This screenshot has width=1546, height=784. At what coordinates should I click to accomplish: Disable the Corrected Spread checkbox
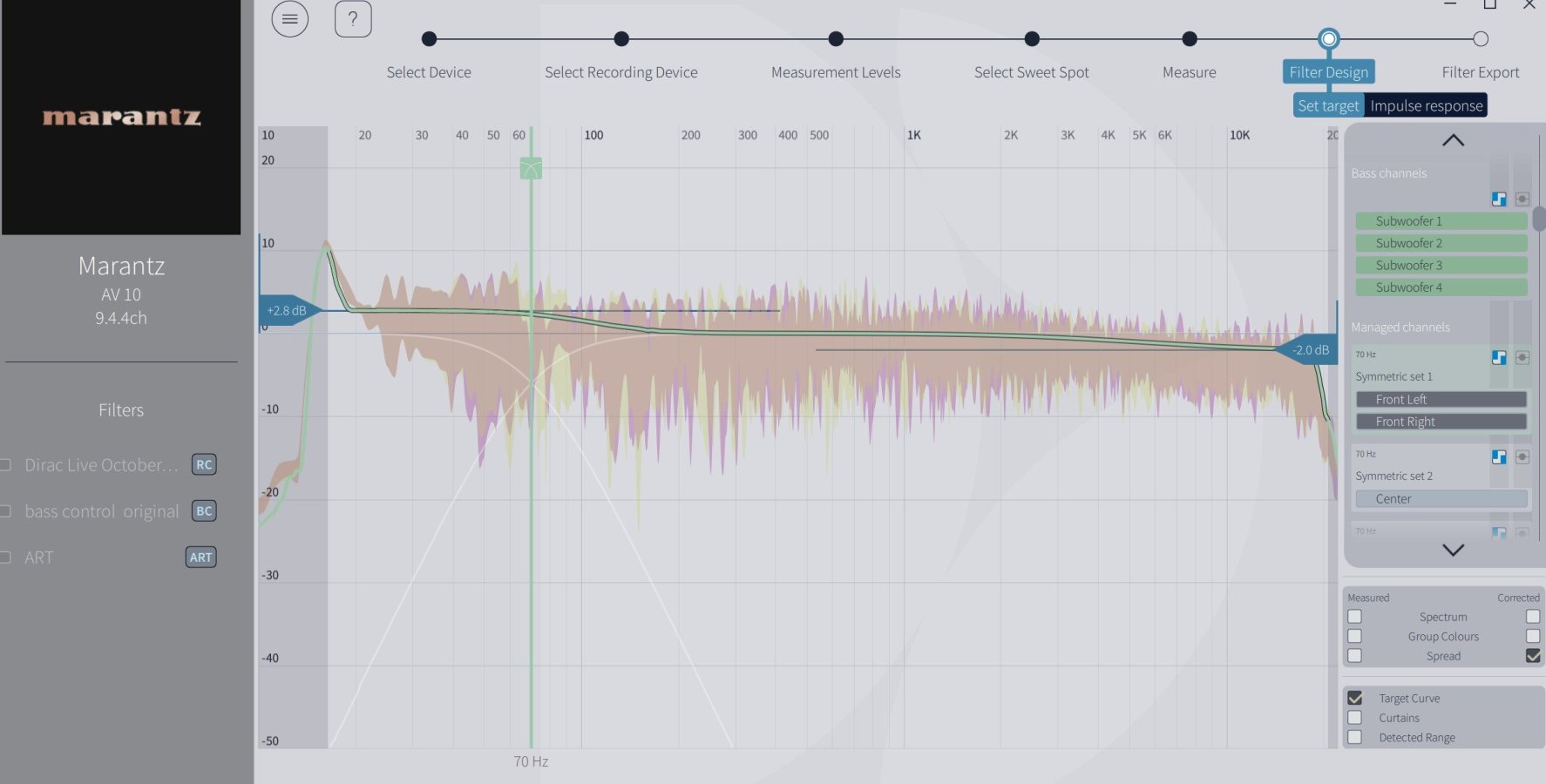[x=1533, y=656]
